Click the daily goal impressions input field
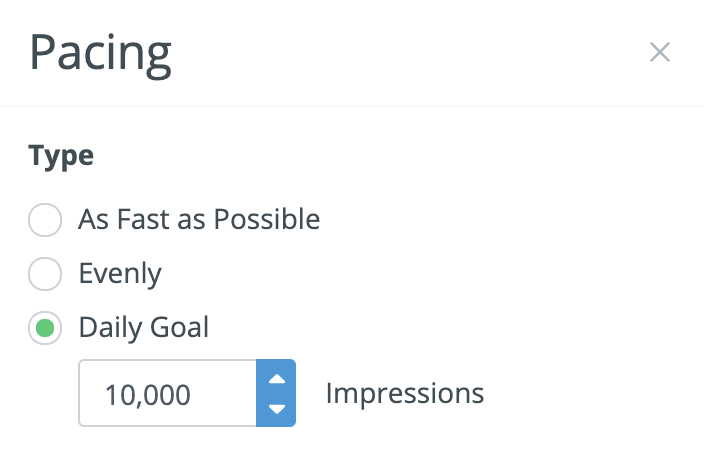 [x=168, y=393]
